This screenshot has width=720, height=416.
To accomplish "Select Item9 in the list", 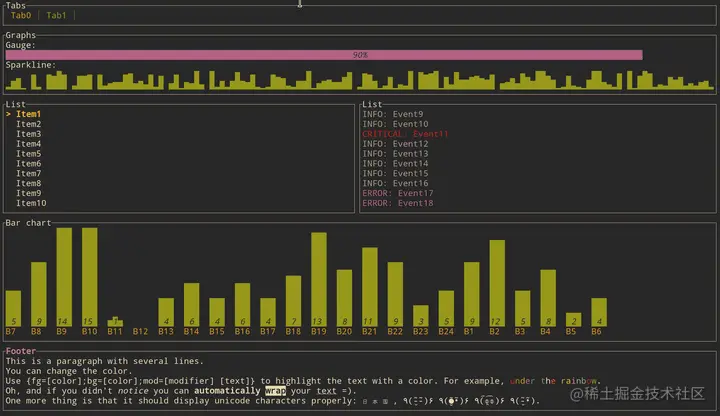I will (28, 193).
